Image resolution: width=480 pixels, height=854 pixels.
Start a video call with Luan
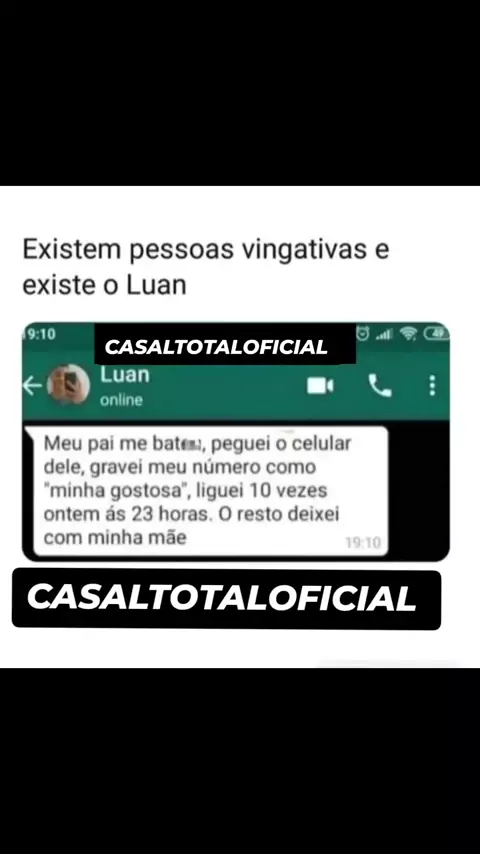pos(320,386)
